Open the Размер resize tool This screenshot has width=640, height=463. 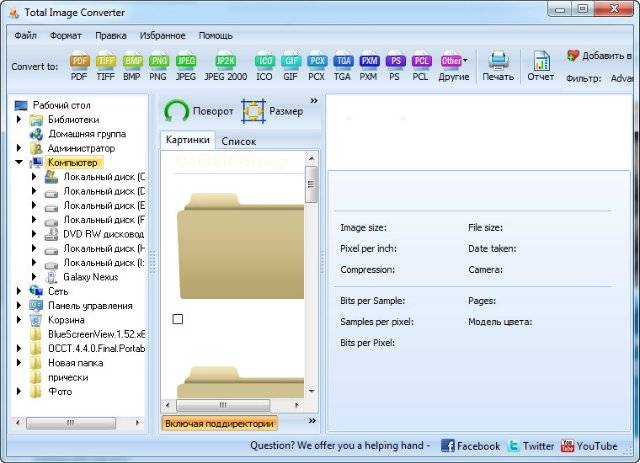coord(272,111)
